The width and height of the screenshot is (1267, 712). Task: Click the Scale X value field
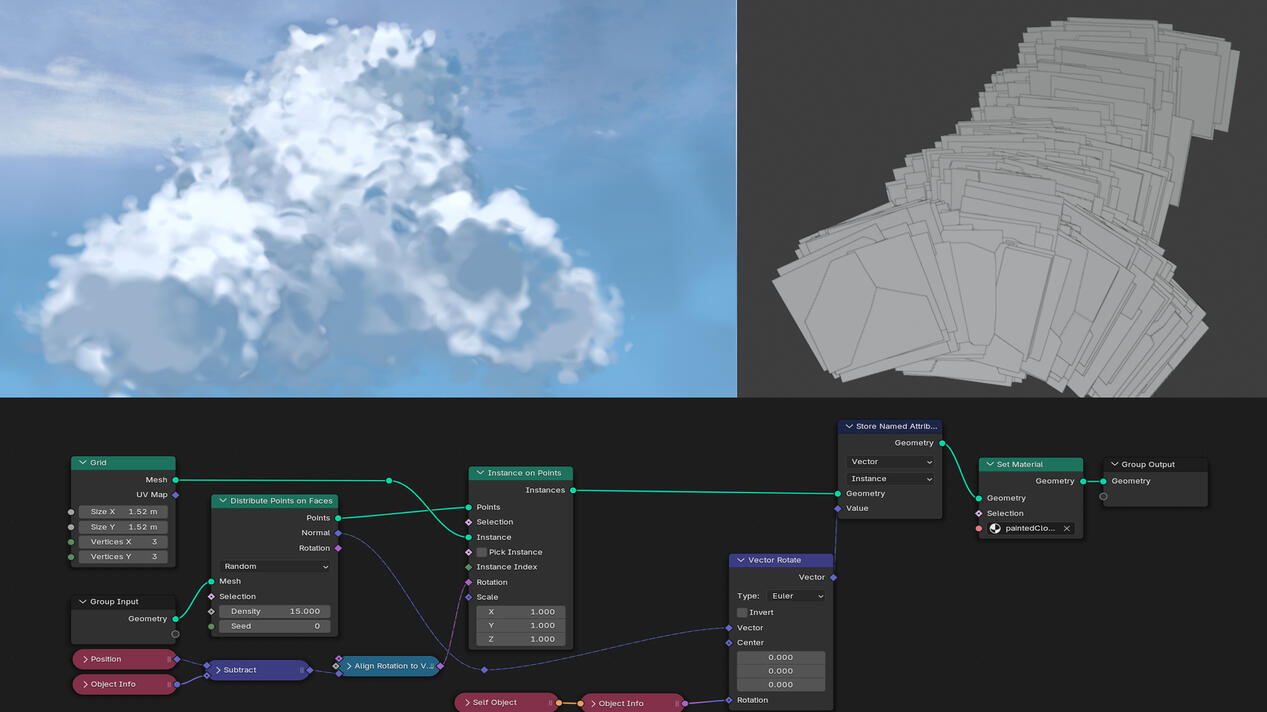(520, 612)
